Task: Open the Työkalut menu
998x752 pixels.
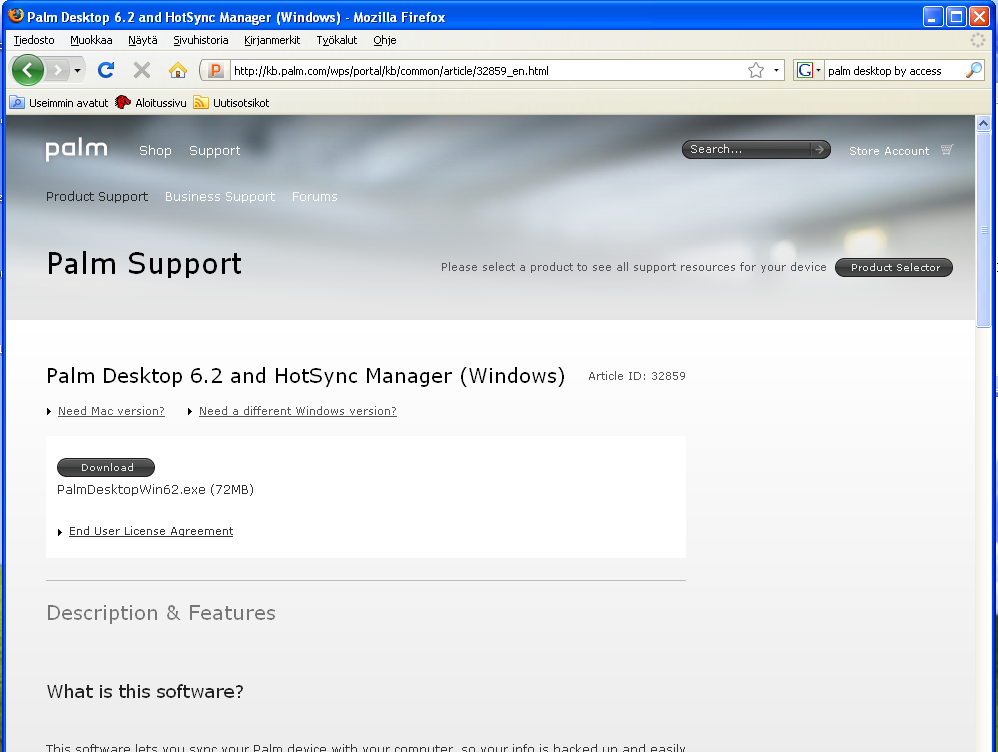Action: coord(337,40)
